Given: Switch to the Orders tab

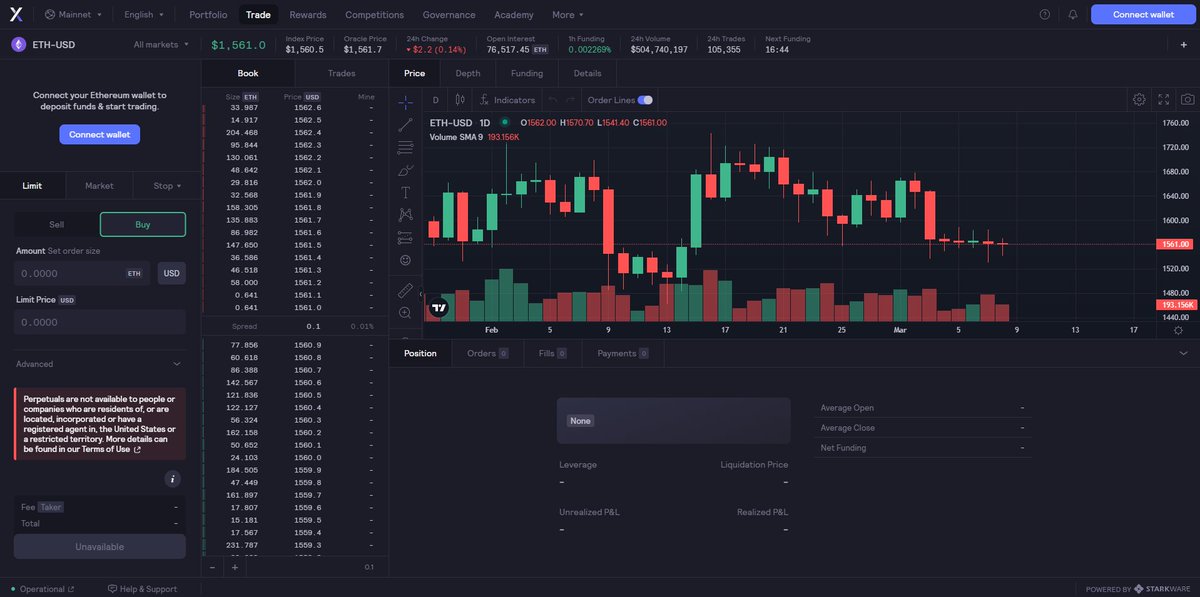Looking at the screenshot, I should [x=488, y=353].
